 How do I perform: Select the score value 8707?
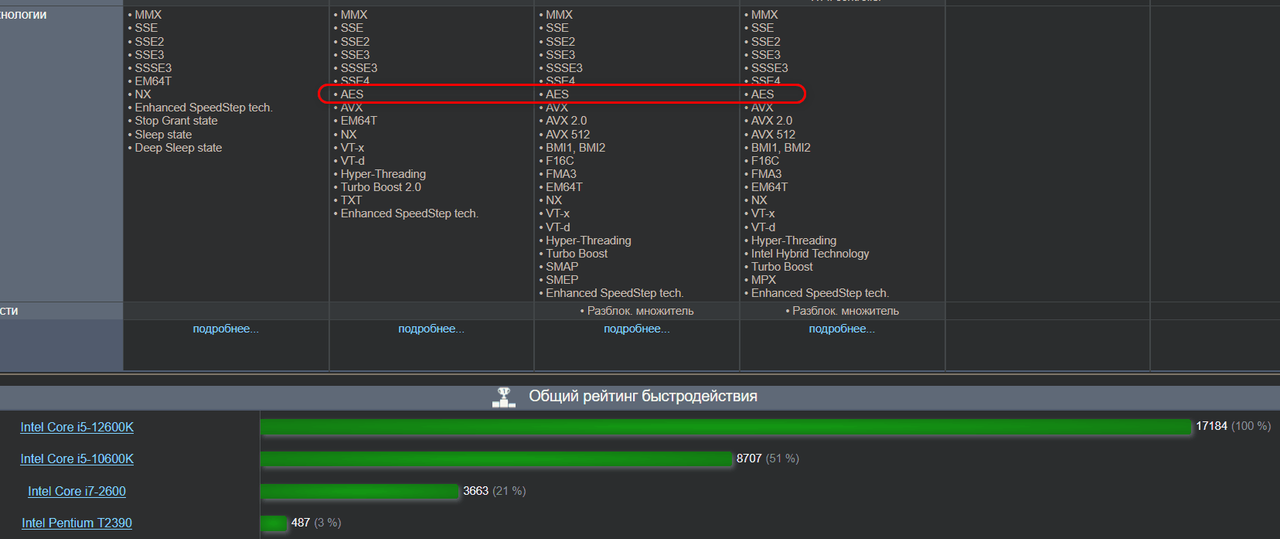(749, 458)
